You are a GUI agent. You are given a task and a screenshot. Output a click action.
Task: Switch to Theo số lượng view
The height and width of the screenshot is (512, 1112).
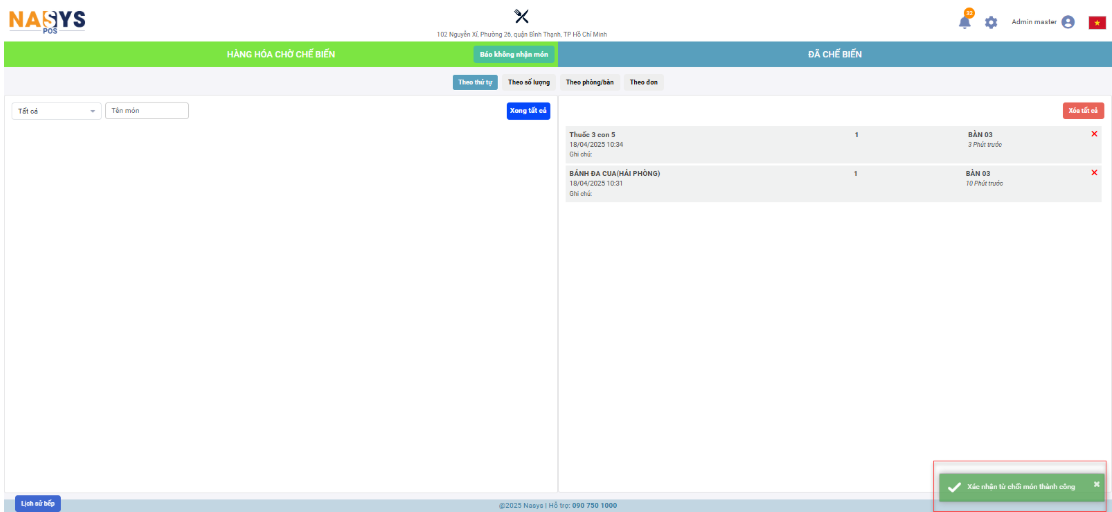point(529,82)
